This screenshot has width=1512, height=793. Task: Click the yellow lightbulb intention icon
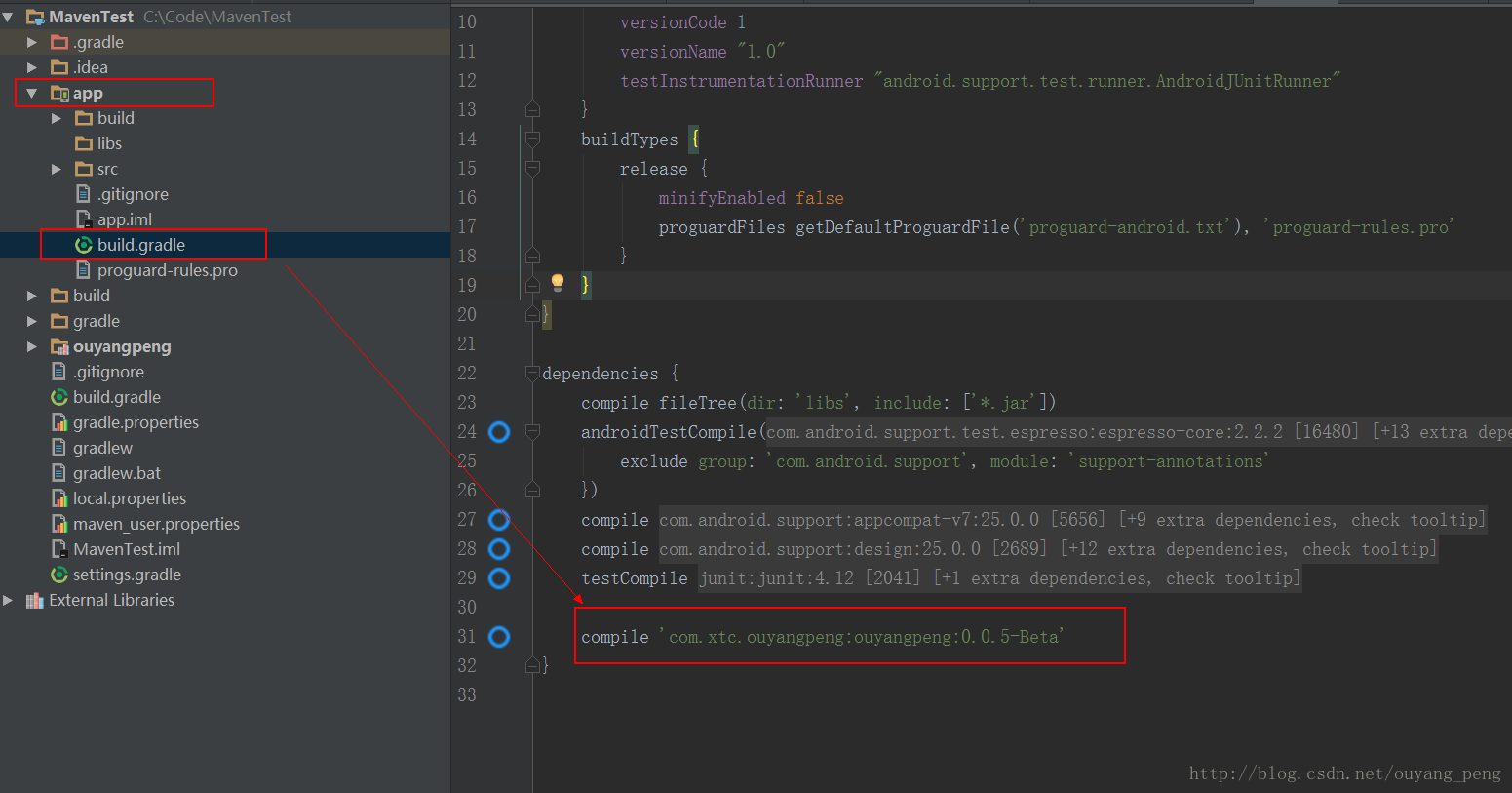(558, 283)
